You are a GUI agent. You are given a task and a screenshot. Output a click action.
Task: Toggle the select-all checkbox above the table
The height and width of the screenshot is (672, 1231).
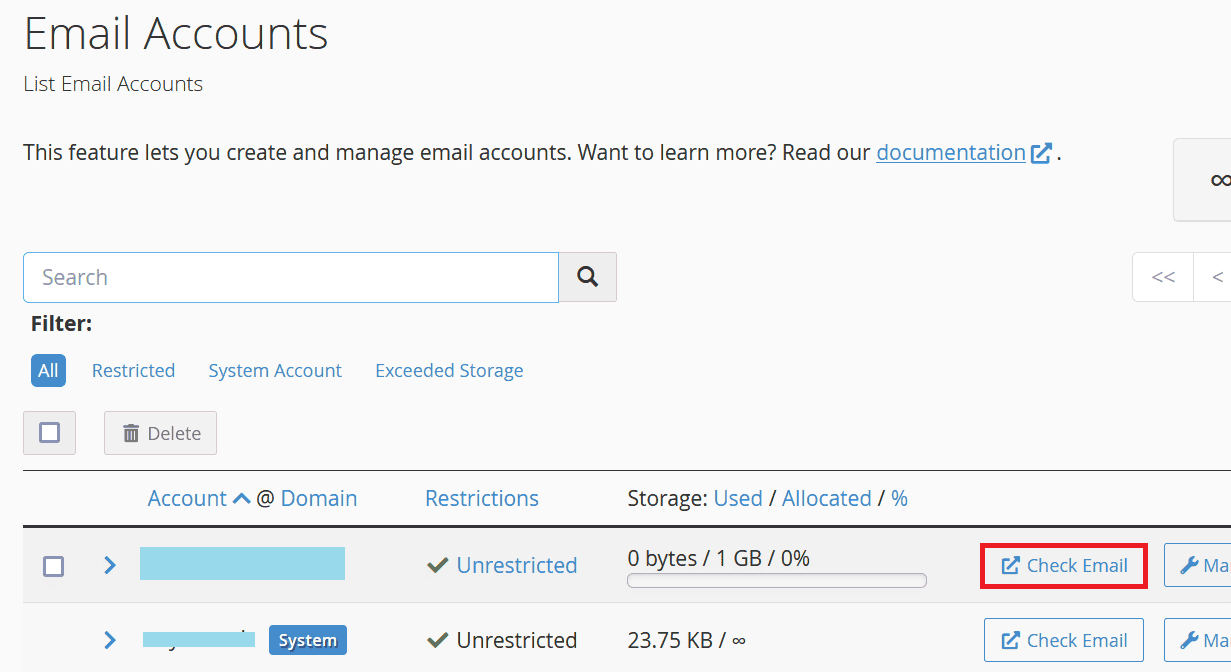[49, 432]
